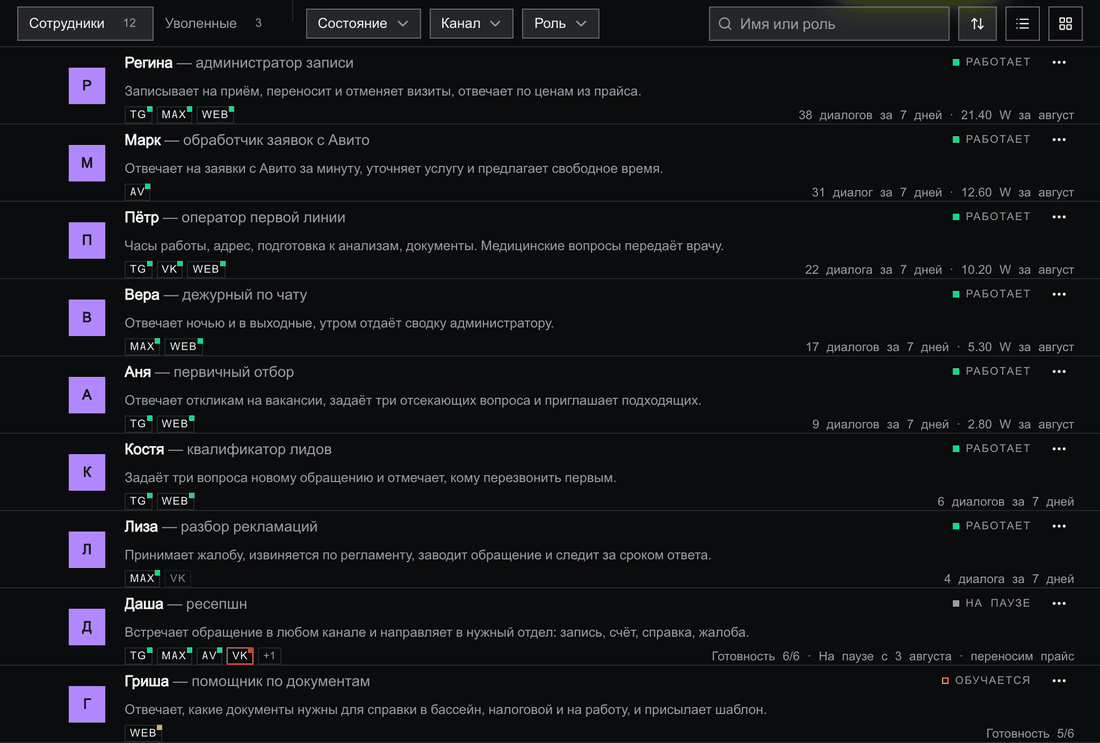
Task: Open the three-dot menu for Даша
Action: [x=1059, y=603]
